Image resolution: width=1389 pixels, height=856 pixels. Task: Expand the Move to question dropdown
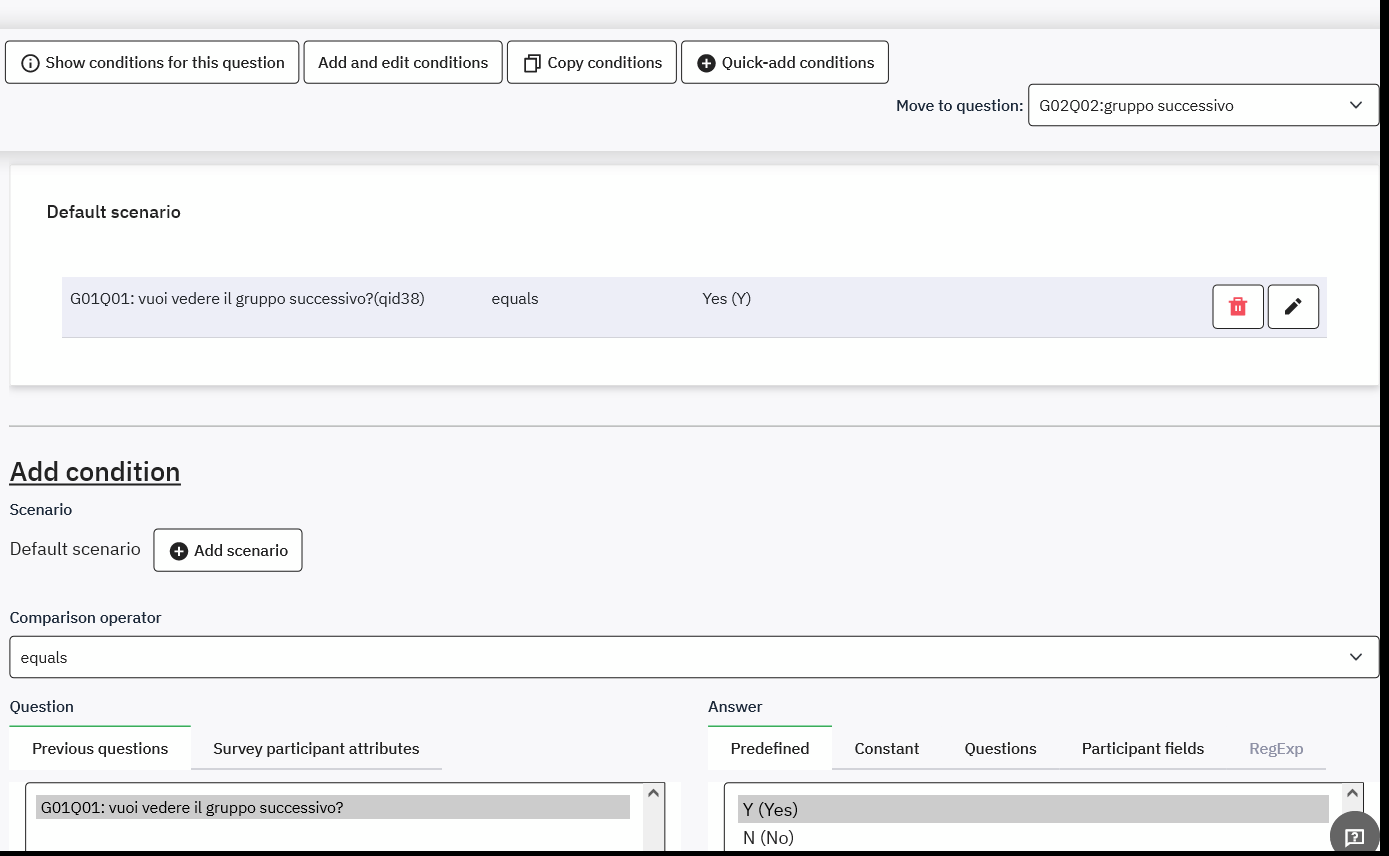(1202, 105)
